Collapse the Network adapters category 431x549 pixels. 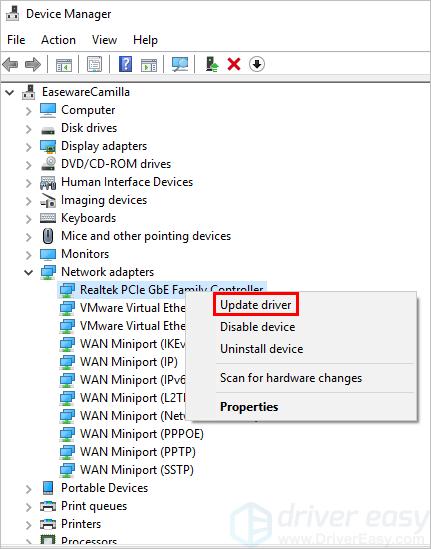(29, 272)
